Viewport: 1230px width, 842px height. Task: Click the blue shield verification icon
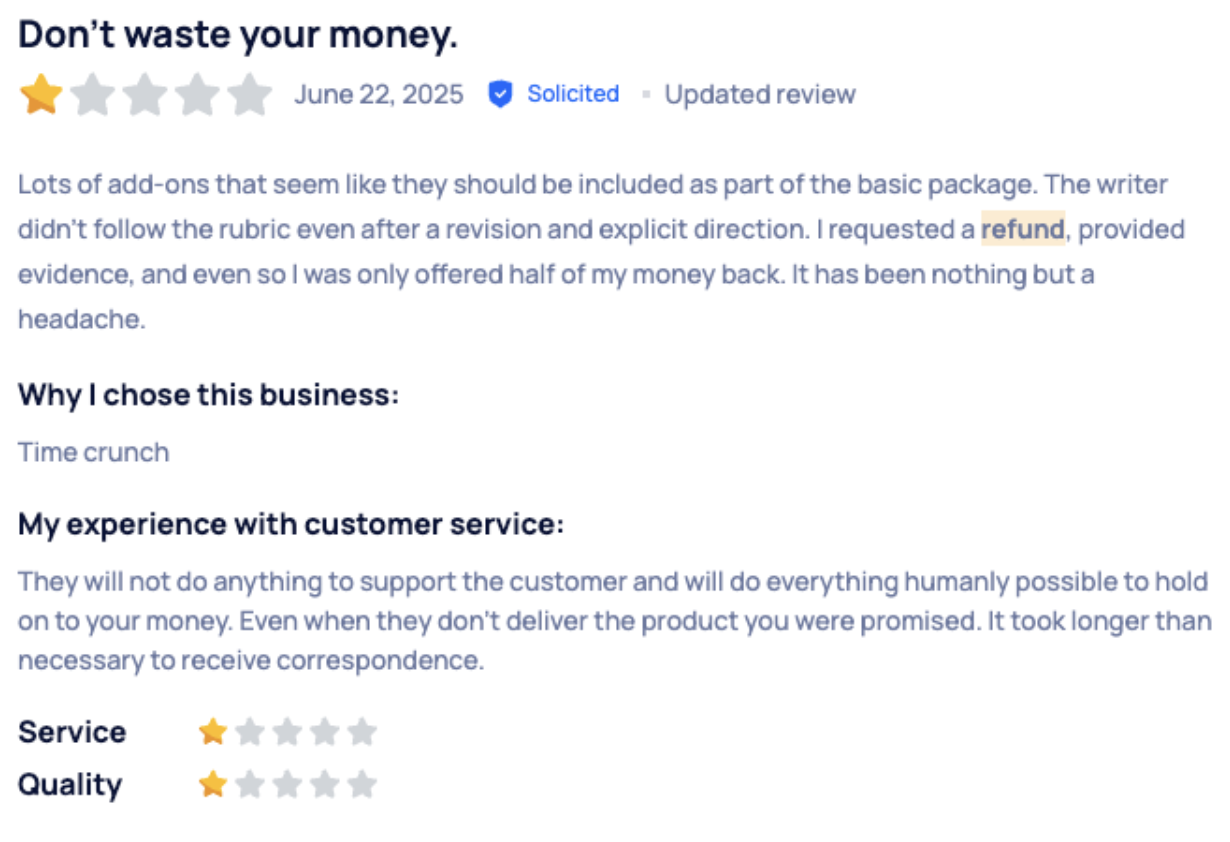click(500, 94)
